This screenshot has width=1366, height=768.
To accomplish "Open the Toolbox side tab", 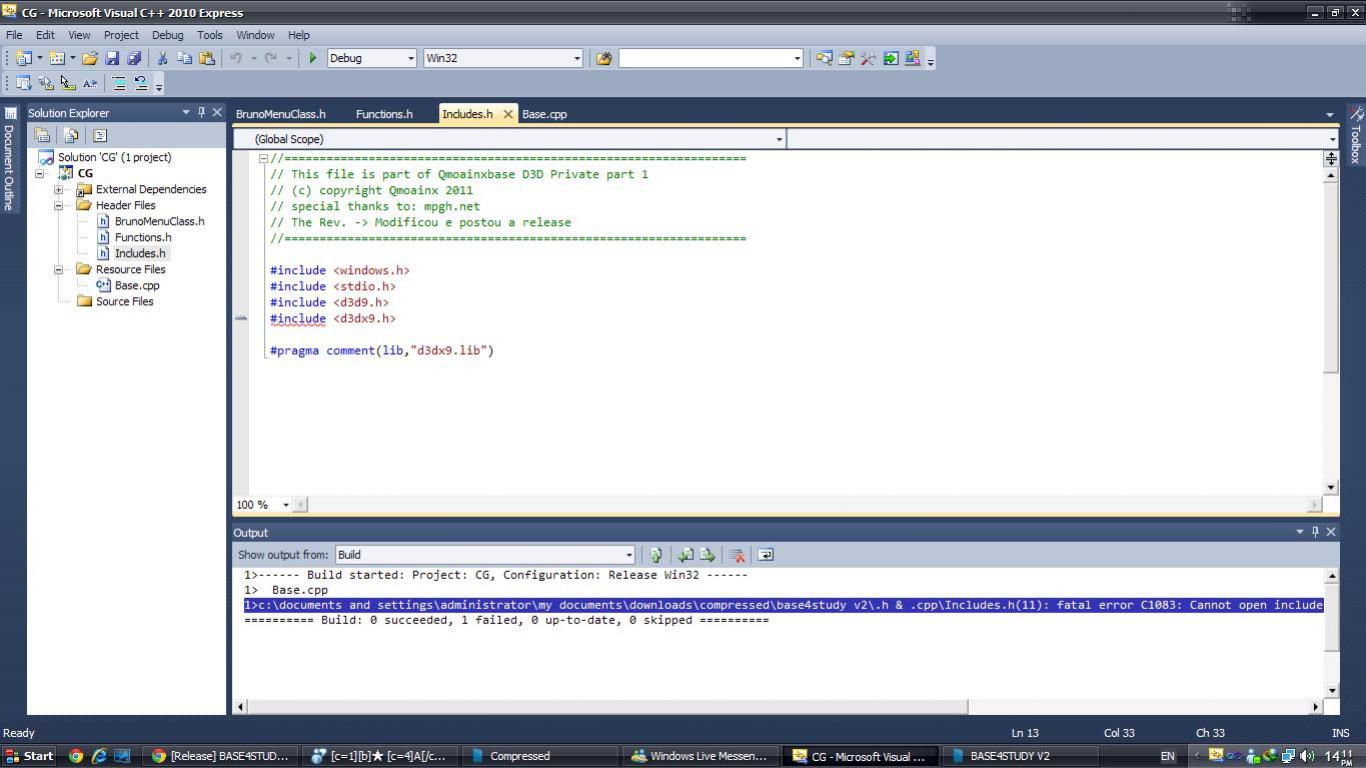I will tap(1356, 135).
